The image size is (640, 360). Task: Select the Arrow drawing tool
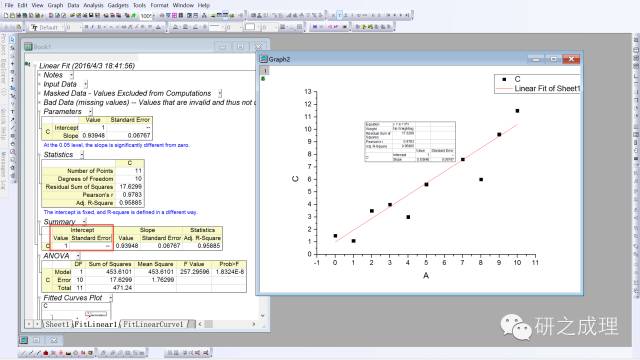click(x=12, y=120)
